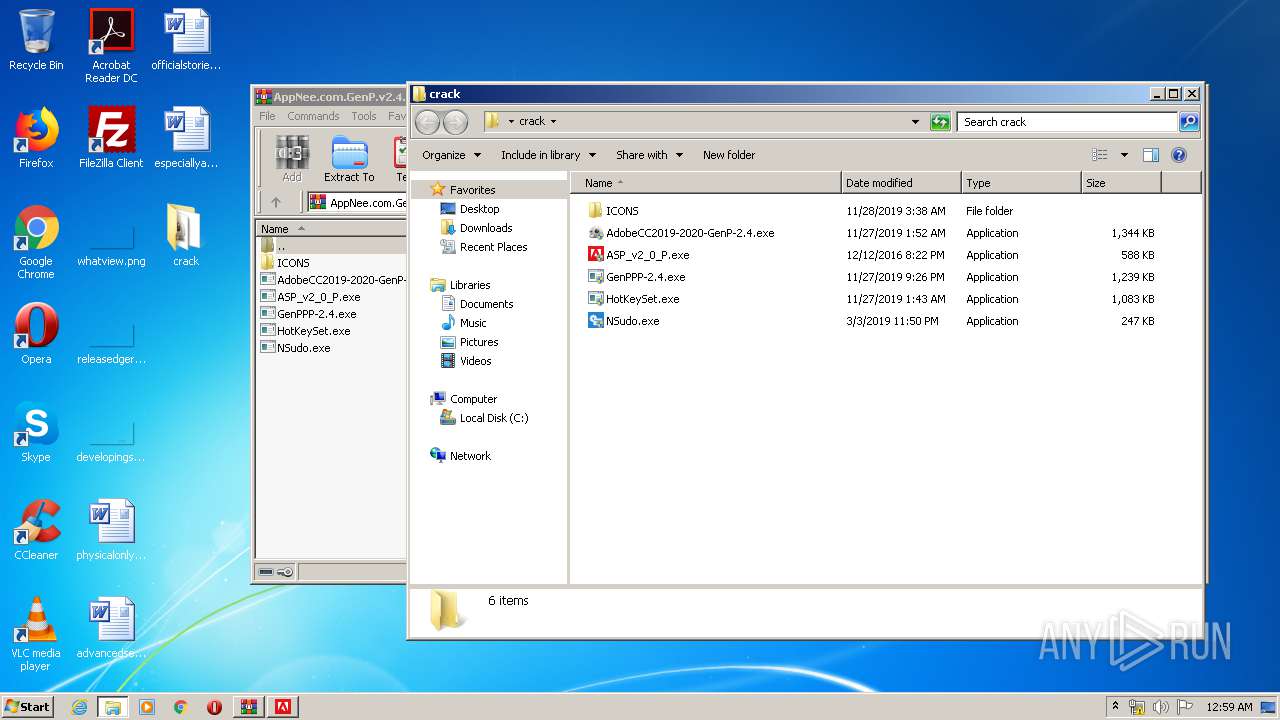
Task: Open Include in library dropdown
Action: click(x=548, y=155)
